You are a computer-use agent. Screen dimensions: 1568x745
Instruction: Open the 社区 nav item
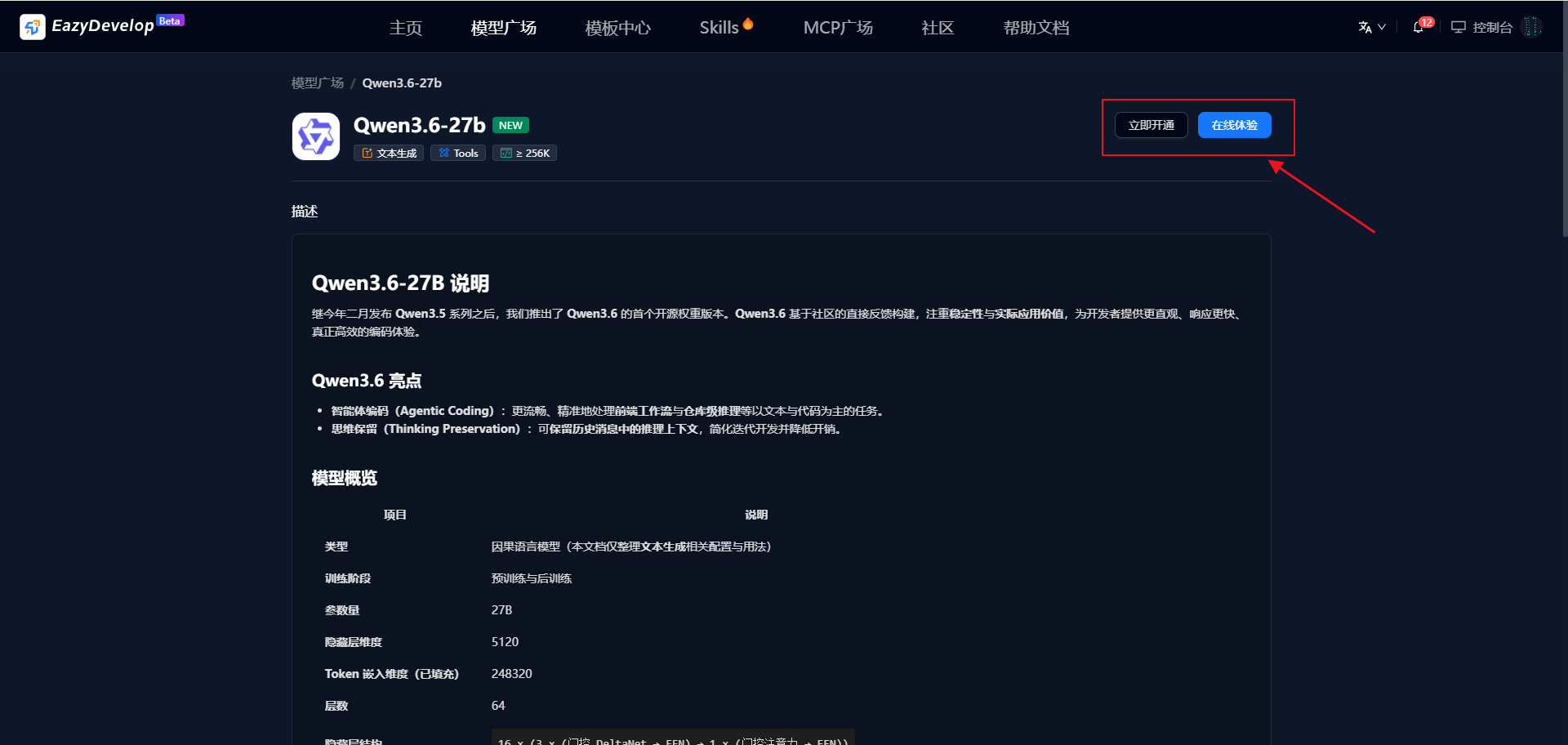(938, 28)
